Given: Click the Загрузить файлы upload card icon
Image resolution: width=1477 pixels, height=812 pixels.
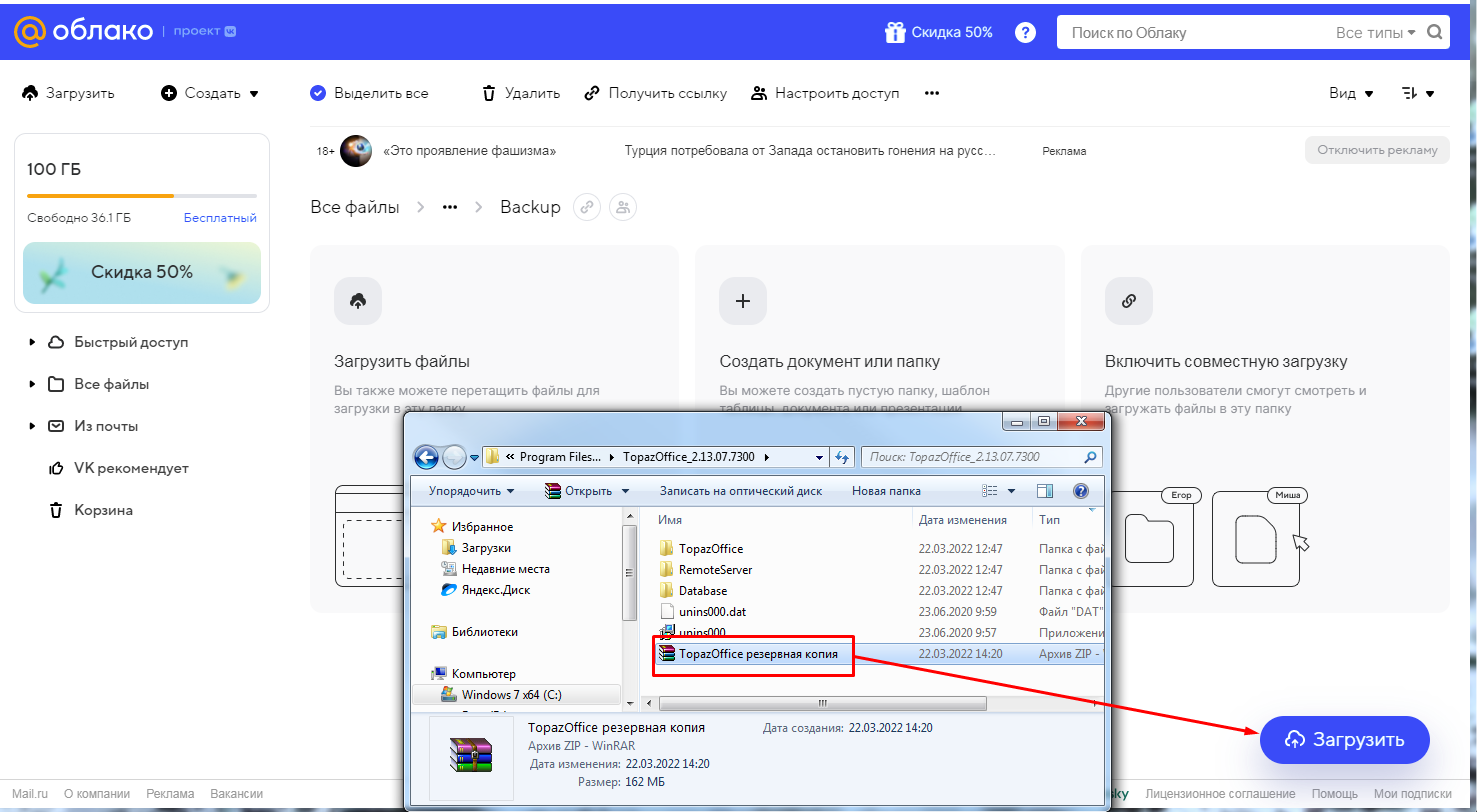Looking at the screenshot, I should (x=358, y=301).
